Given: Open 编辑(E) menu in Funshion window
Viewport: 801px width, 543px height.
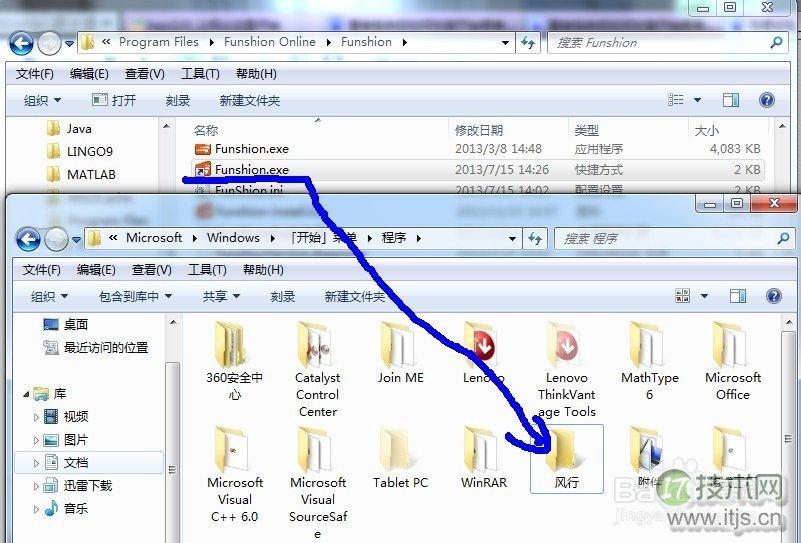Looking at the screenshot, I should coord(89,74).
